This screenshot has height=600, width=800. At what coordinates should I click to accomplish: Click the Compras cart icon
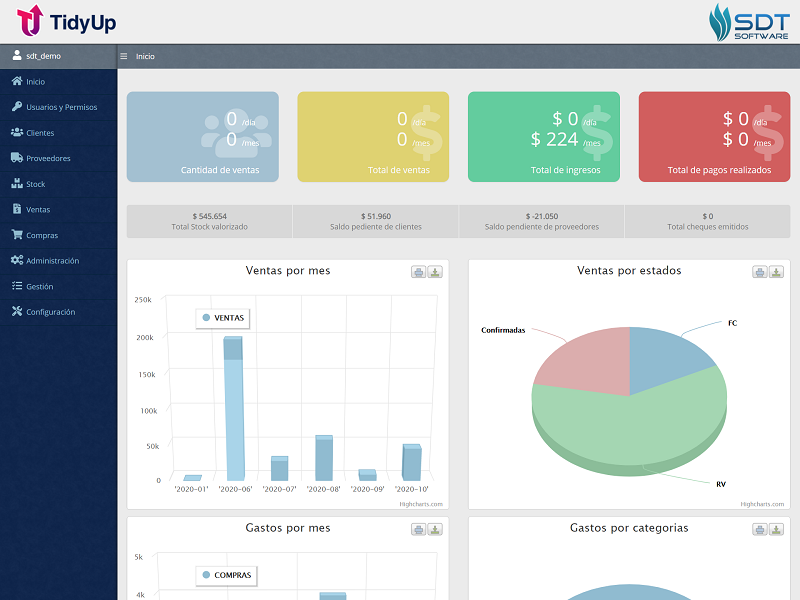coord(17,235)
